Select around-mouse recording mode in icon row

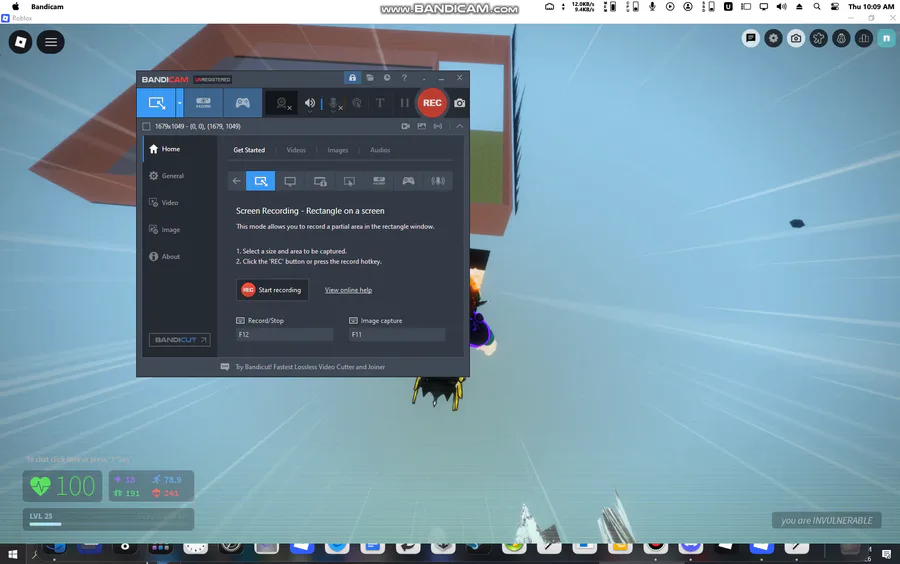coord(349,181)
